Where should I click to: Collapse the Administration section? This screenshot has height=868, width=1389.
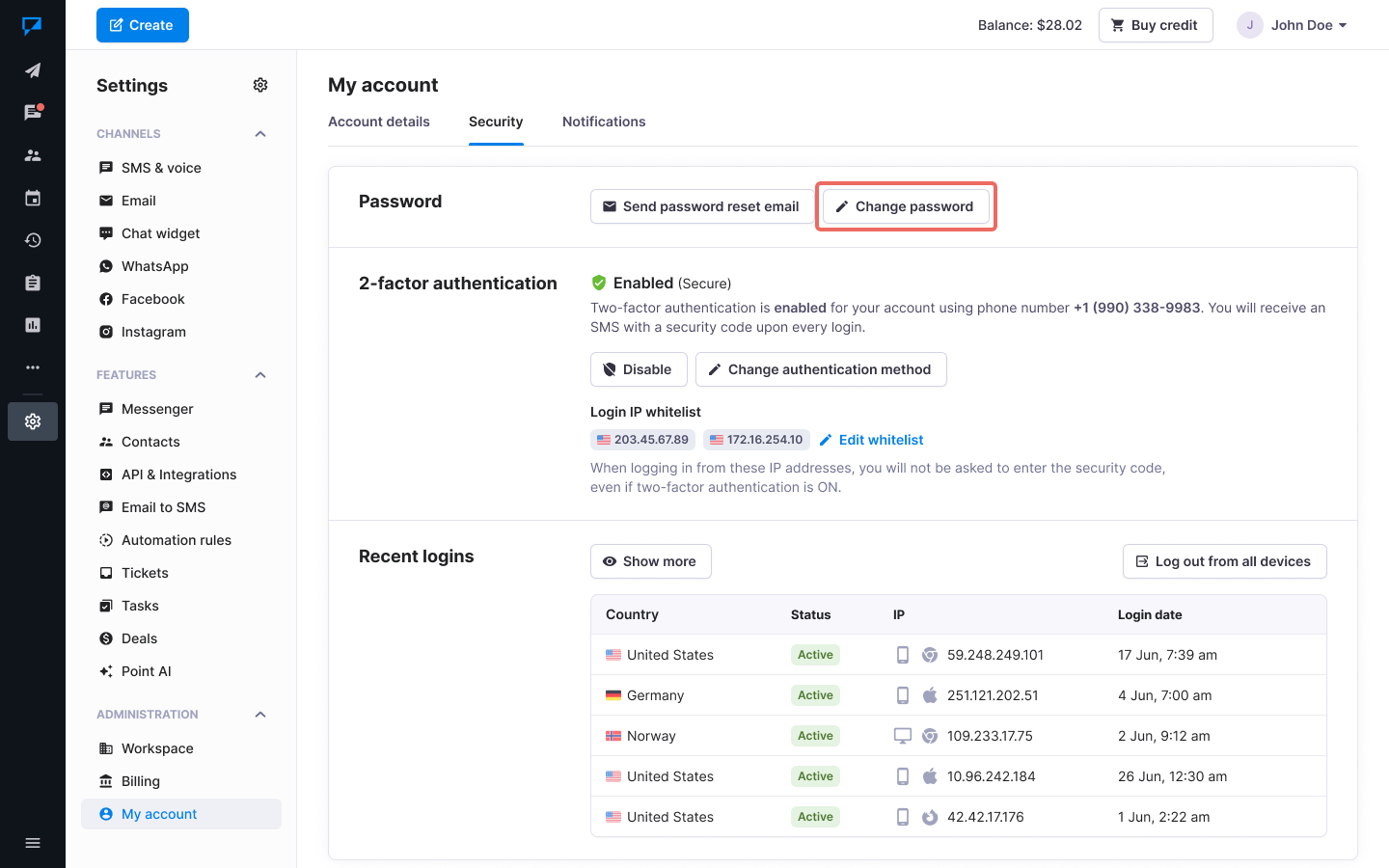tap(260, 715)
